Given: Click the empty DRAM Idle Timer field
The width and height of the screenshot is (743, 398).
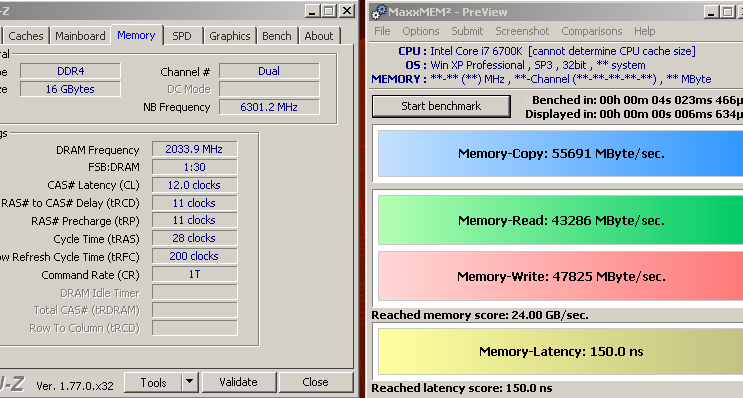Looking at the screenshot, I should [194, 292].
